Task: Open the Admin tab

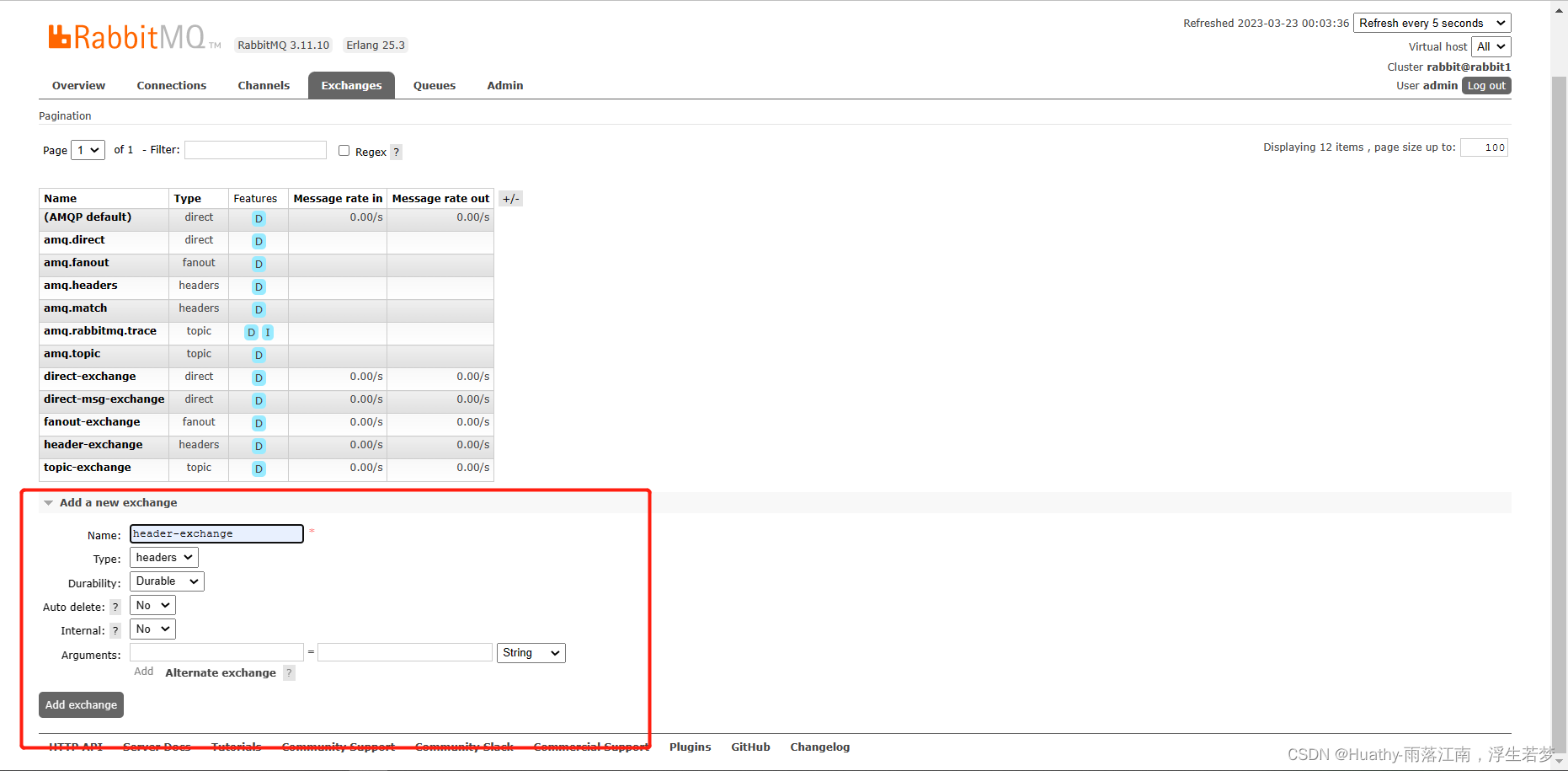Action: point(505,86)
